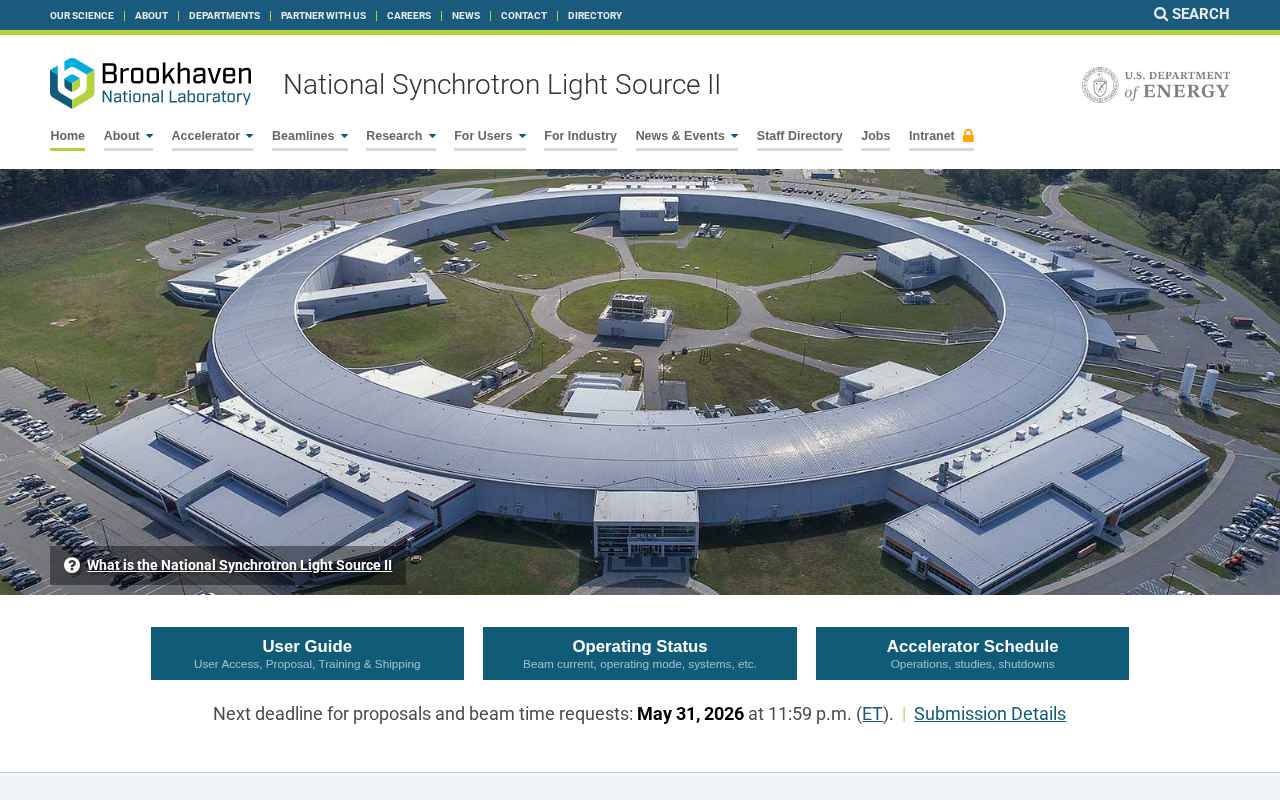Viewport: 1280px width, 800px height.
Task: Open the Accelerator Schedule button
Action: click(972, 654)
